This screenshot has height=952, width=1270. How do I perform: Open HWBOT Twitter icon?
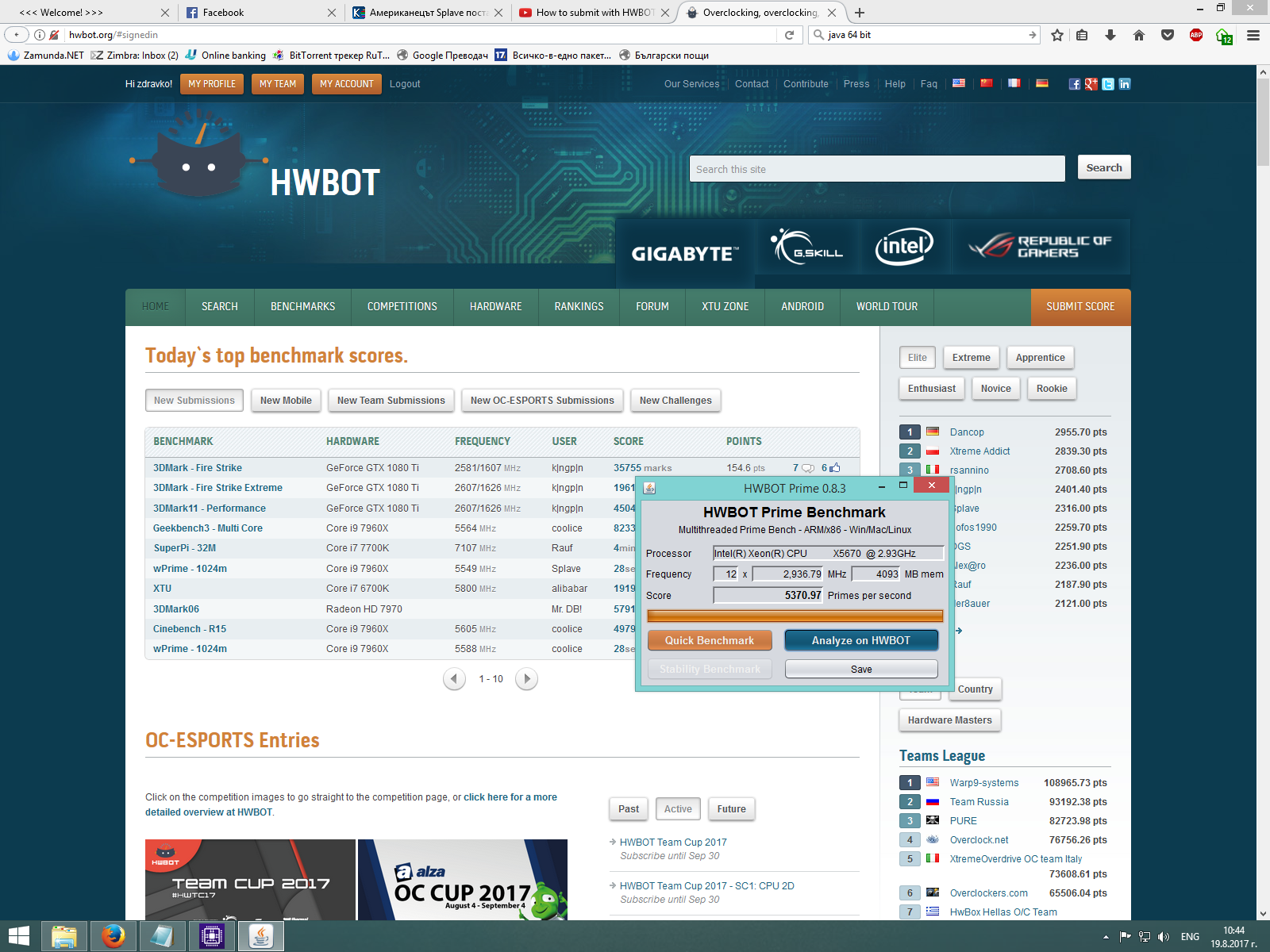(1108, 84)
